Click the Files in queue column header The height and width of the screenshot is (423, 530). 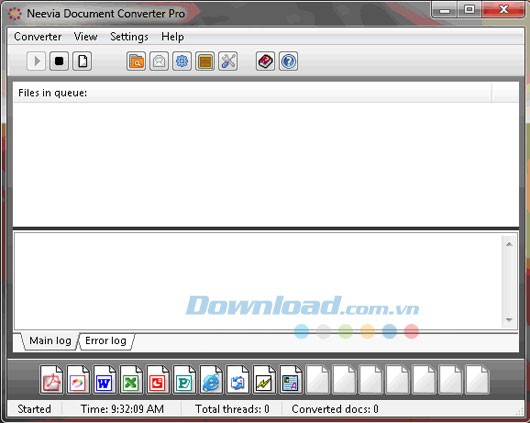click(252, 93)
